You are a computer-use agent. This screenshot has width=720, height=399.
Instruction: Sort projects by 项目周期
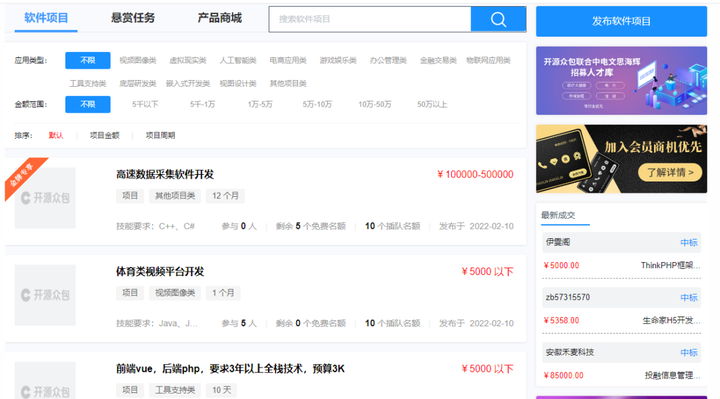pyautogui.click(x=160, y=135)
